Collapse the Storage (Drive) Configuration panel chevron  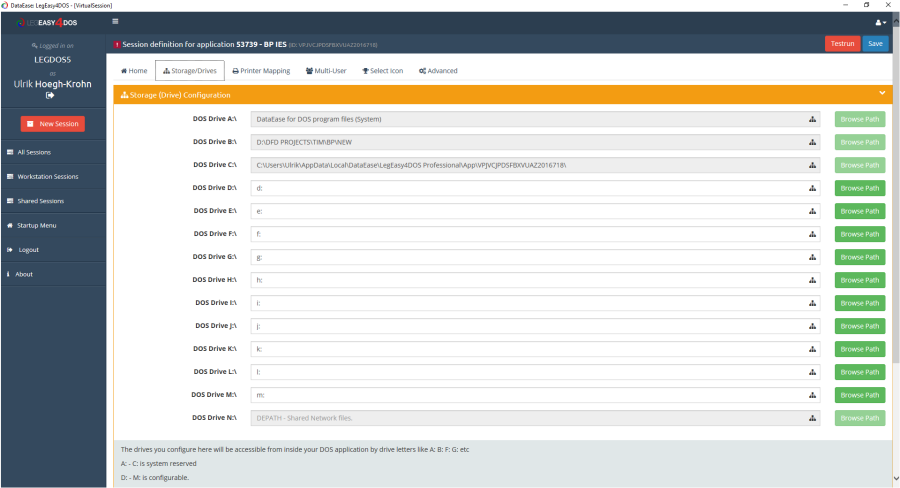coord(882,93)
